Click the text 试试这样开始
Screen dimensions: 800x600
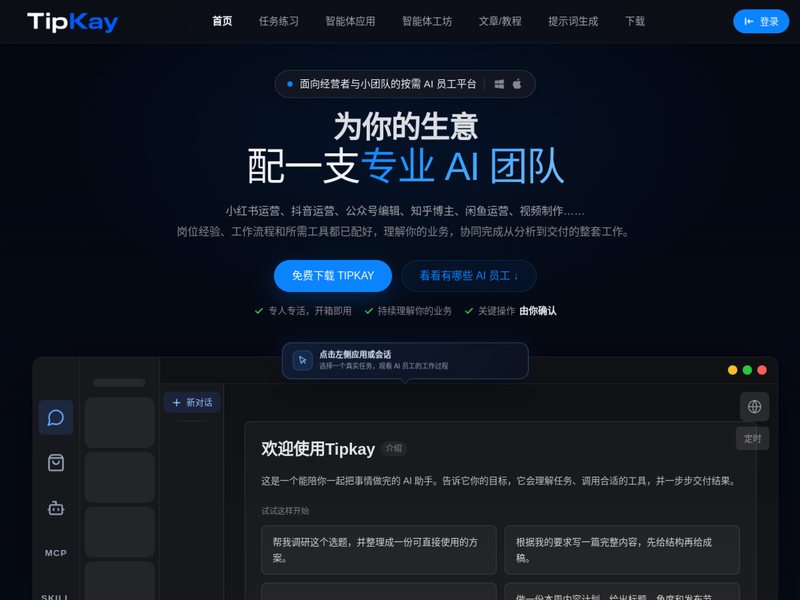pyautogui.click(x=285, y=511)
